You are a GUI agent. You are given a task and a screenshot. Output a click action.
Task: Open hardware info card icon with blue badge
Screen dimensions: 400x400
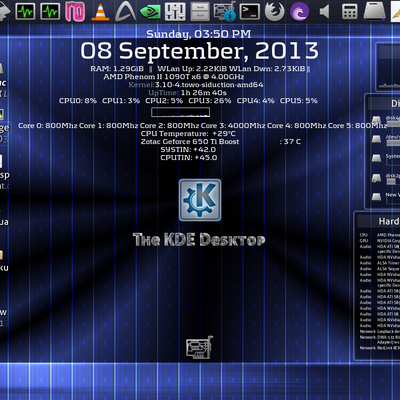click(225, 11)
